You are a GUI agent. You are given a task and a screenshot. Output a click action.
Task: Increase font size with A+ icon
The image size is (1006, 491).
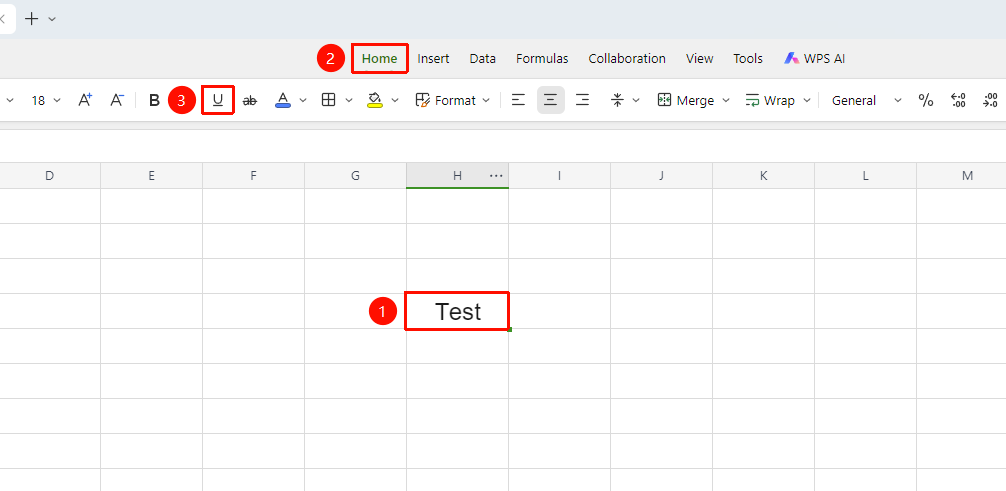[85, 100]
